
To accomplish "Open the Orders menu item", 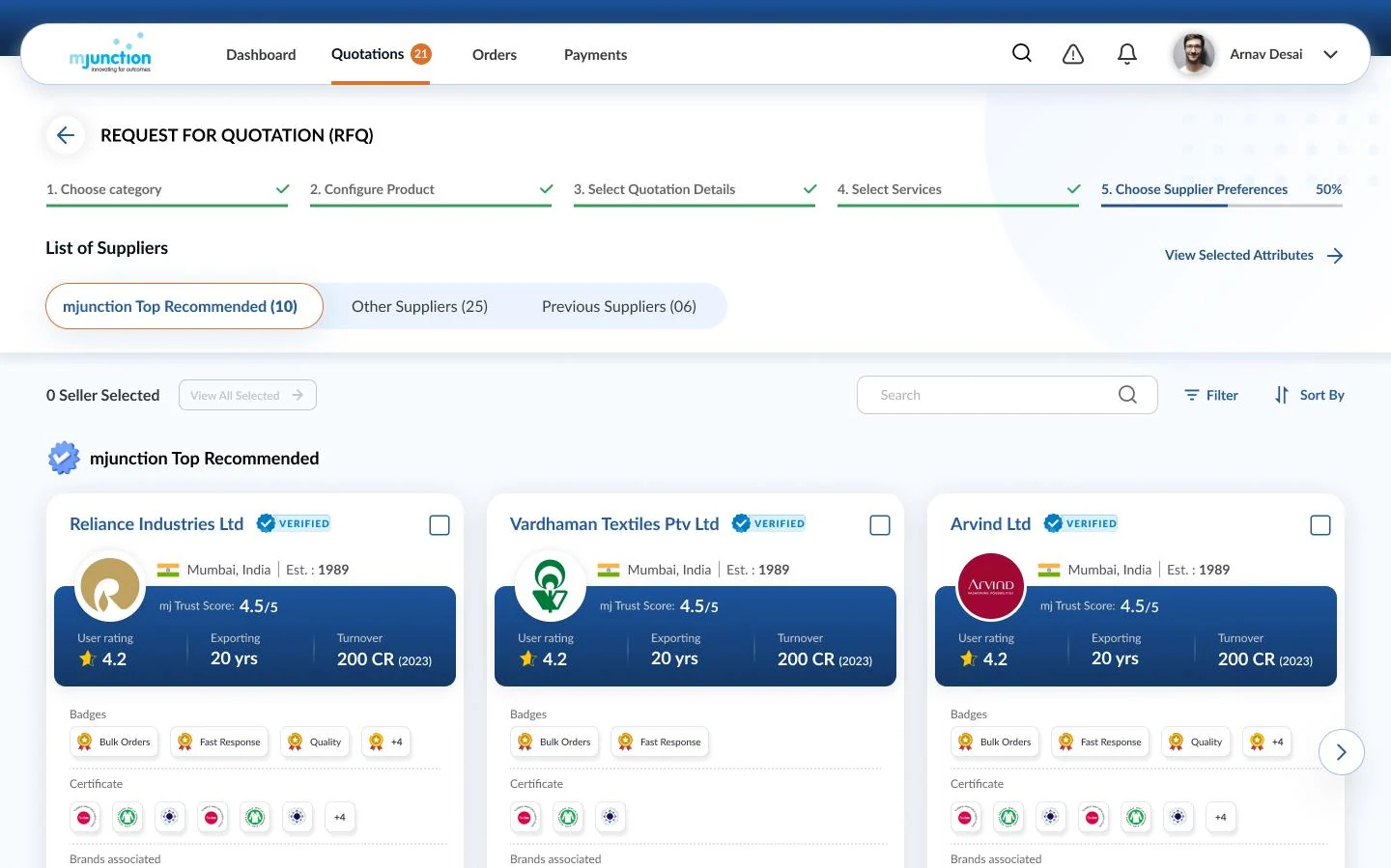I will pos(495,55).
